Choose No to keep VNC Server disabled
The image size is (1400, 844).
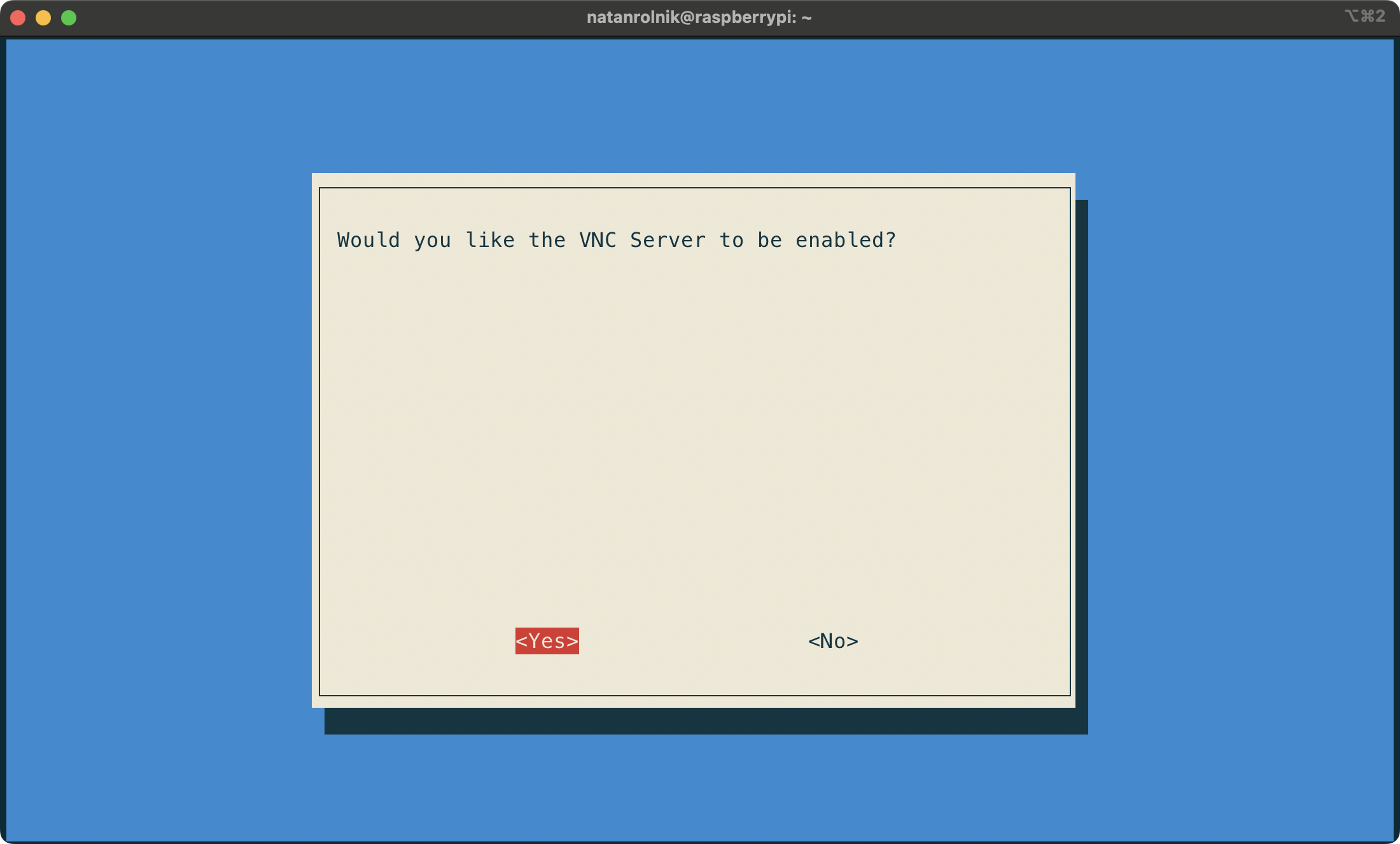click(x=832, y=641)
